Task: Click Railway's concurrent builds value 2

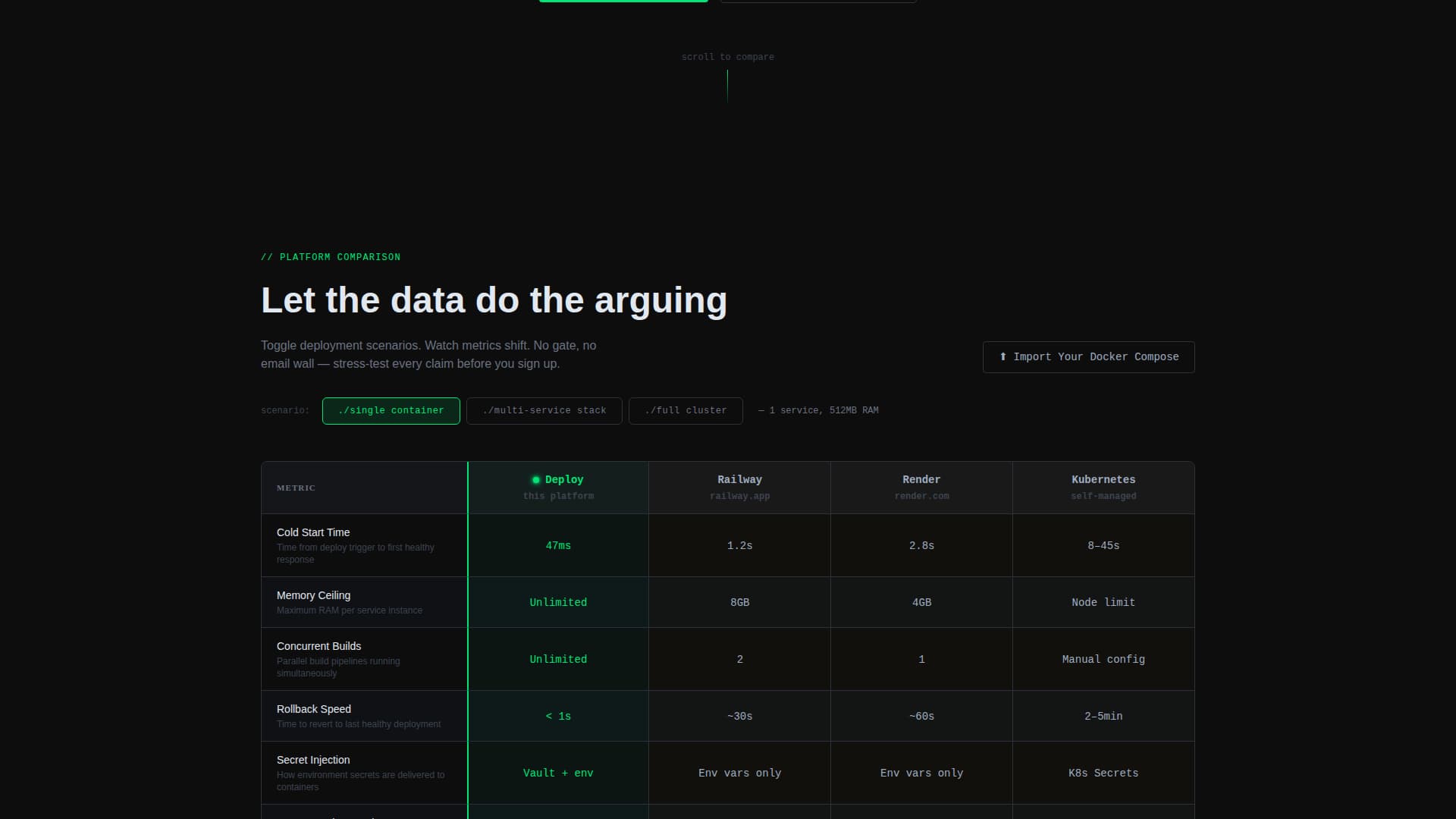Action: click(739, 660)
